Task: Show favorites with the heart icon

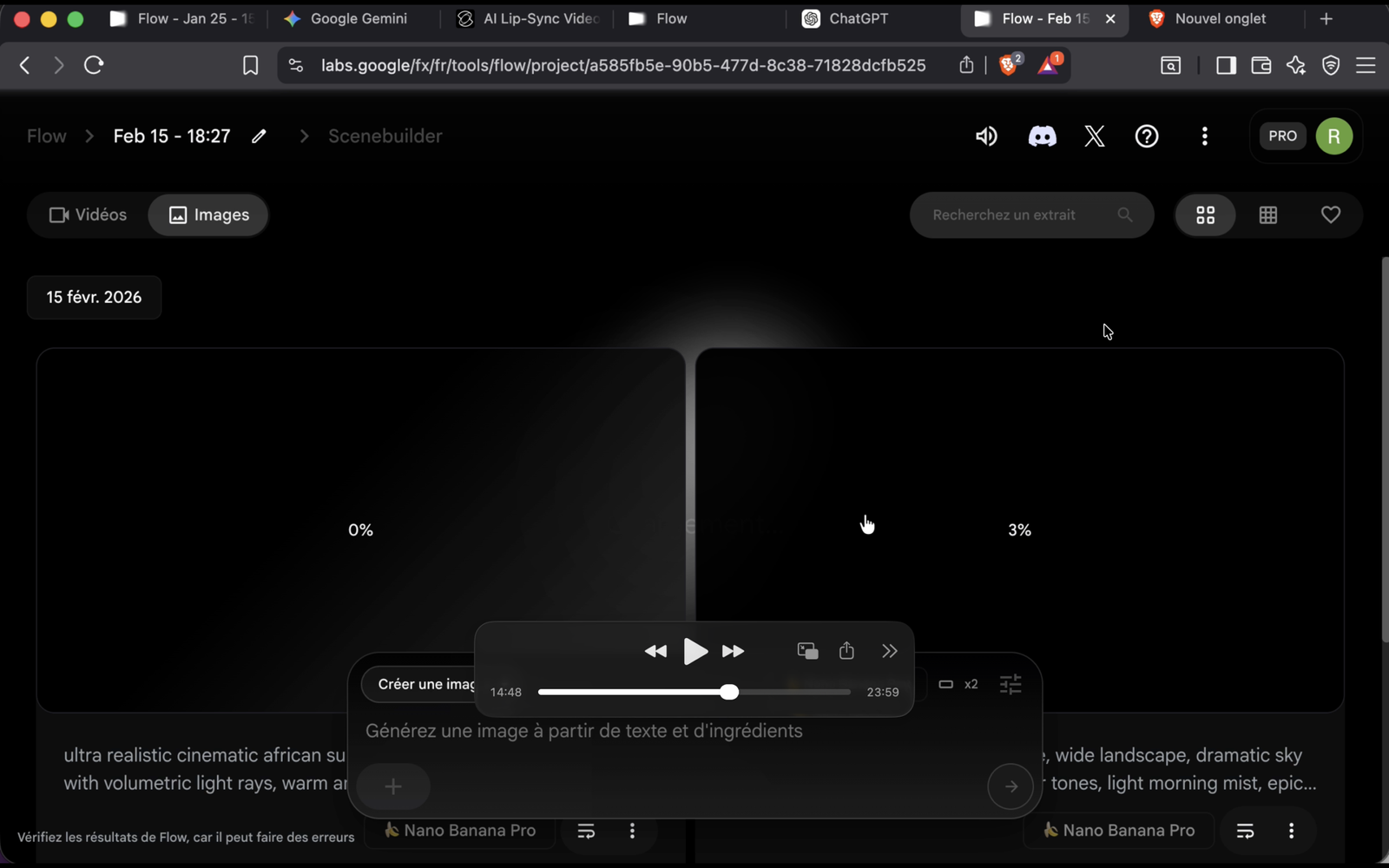Action: click(1330, 214)
